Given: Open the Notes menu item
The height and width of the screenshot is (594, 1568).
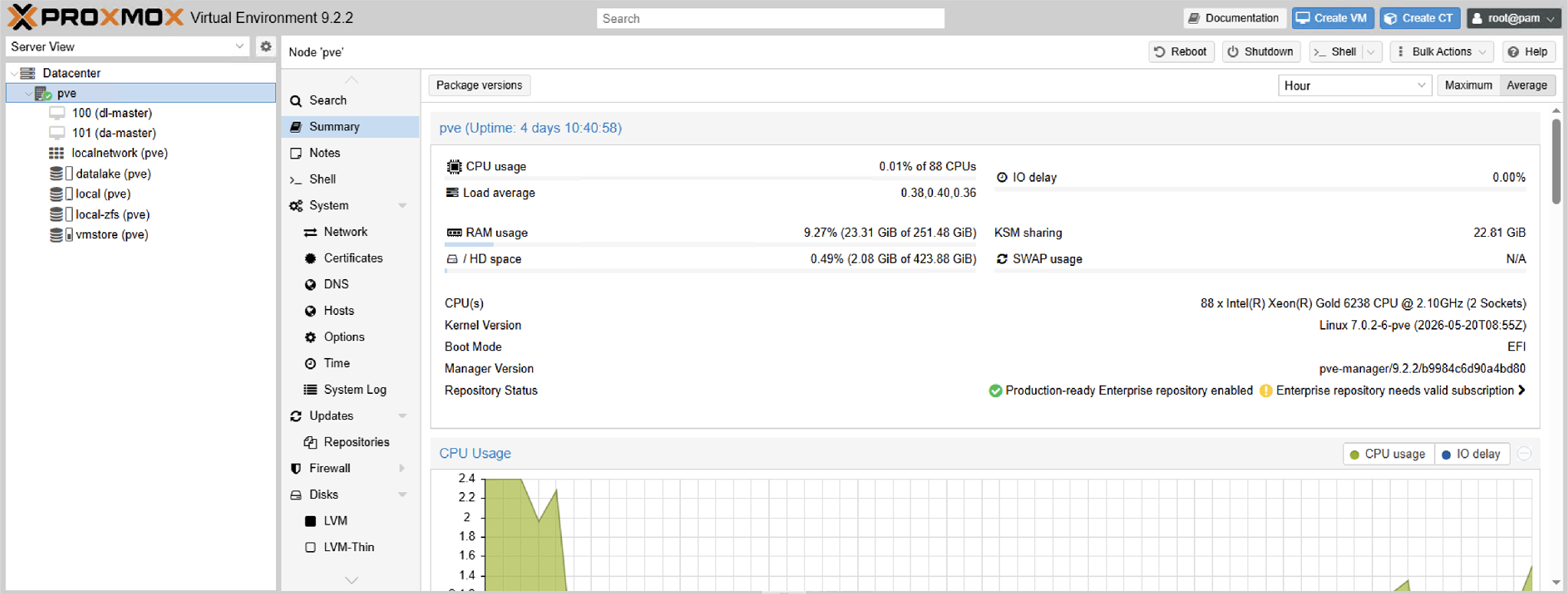Looking at the screenshot, I should [350, 153].
